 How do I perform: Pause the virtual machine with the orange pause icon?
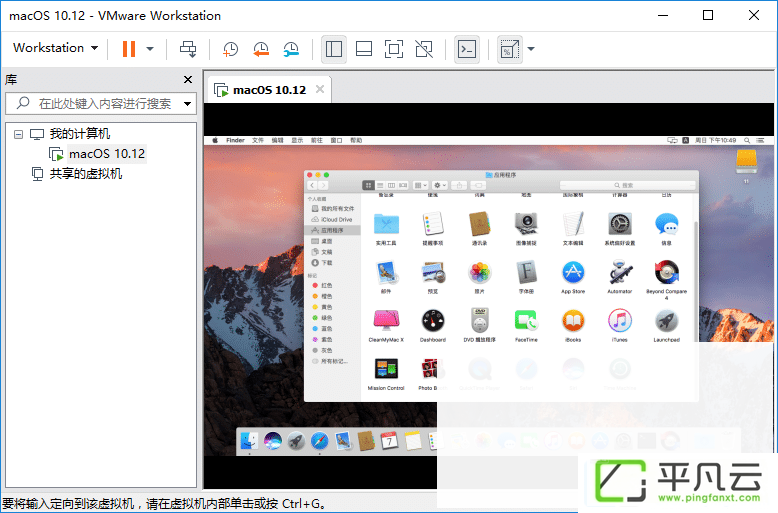pos(129,49)
